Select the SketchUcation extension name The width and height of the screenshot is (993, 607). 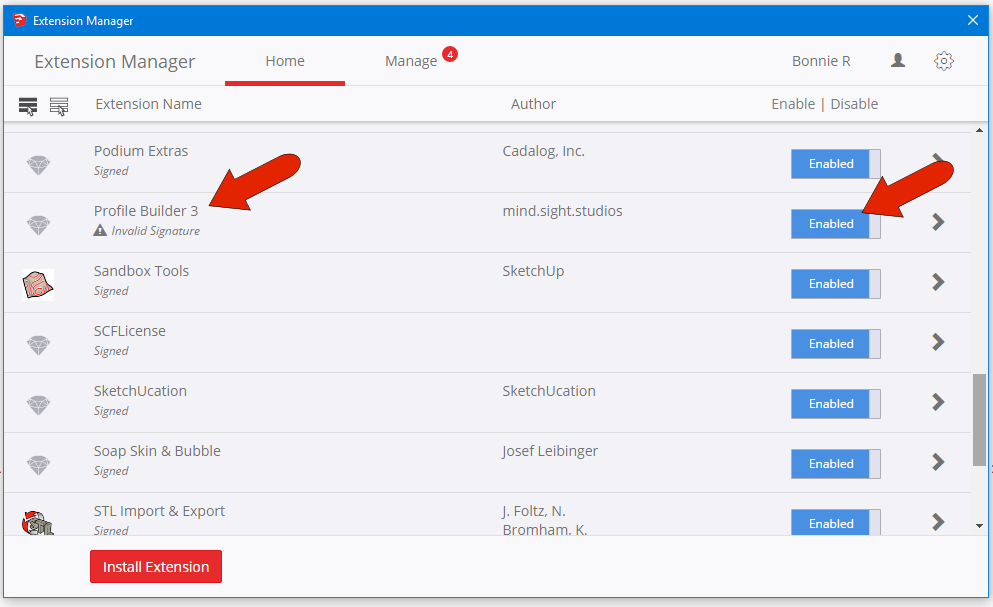point(140,391)
